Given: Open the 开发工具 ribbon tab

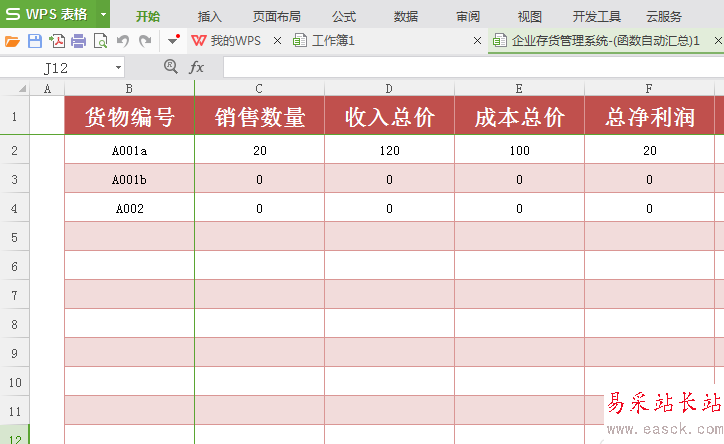Looking at the screenshot, I should click(x=597, y=17).
